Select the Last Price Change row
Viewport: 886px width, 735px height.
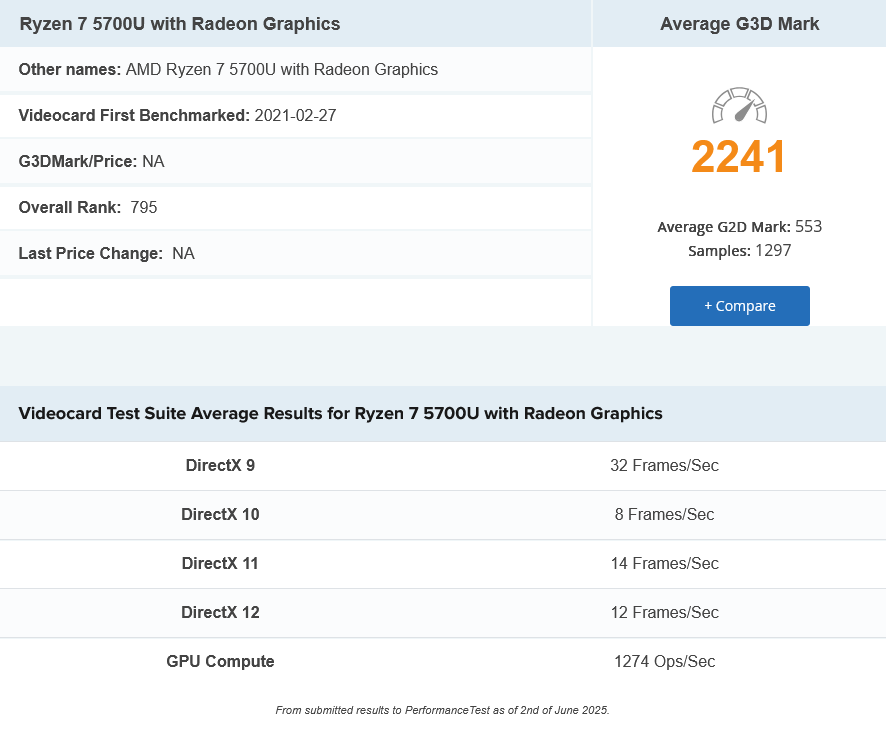pos(106,254)
